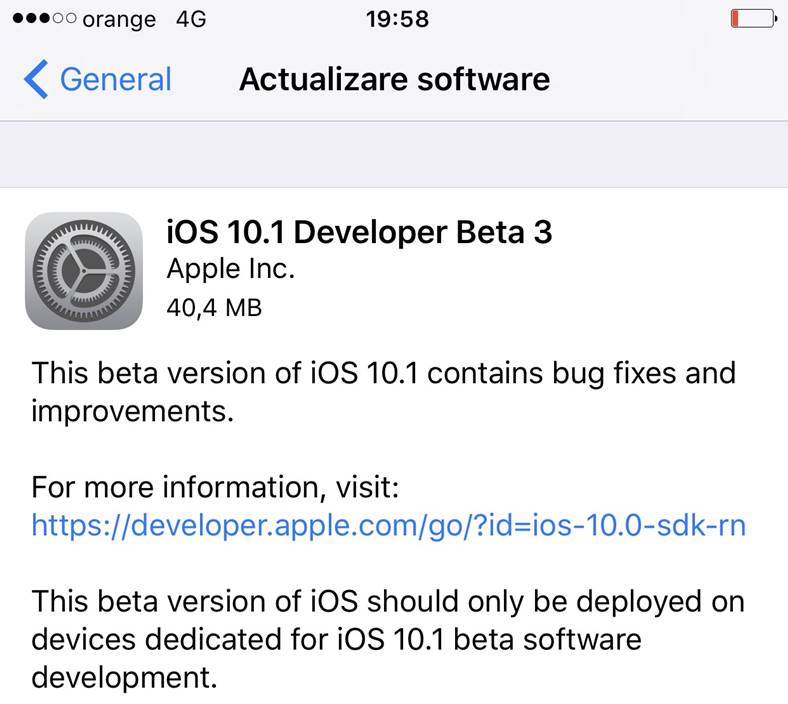788x704 pixels.
Task: Tap the back chevron arrow
Action: (35, 79)
